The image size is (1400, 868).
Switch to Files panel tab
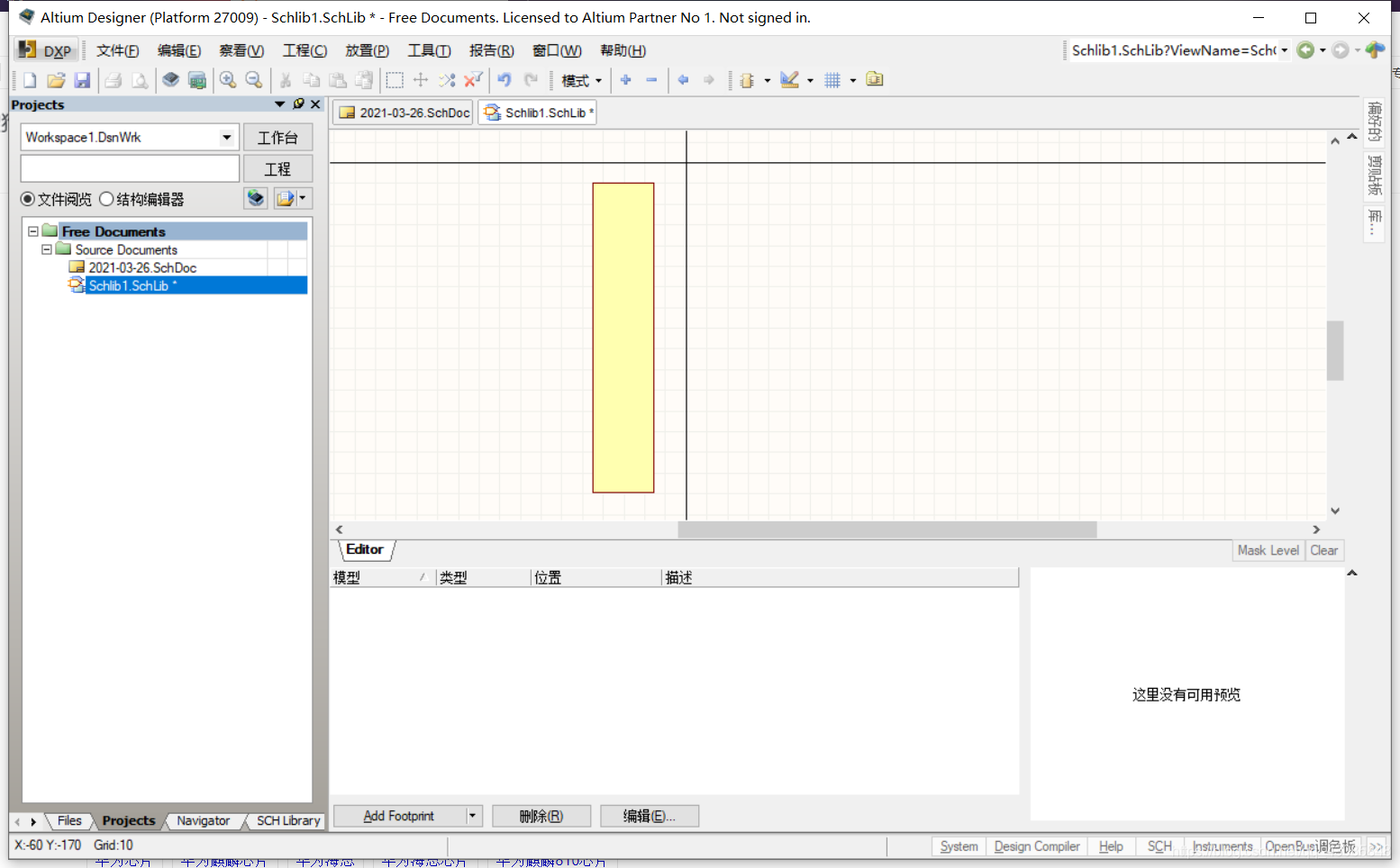(x=68, y=820)
